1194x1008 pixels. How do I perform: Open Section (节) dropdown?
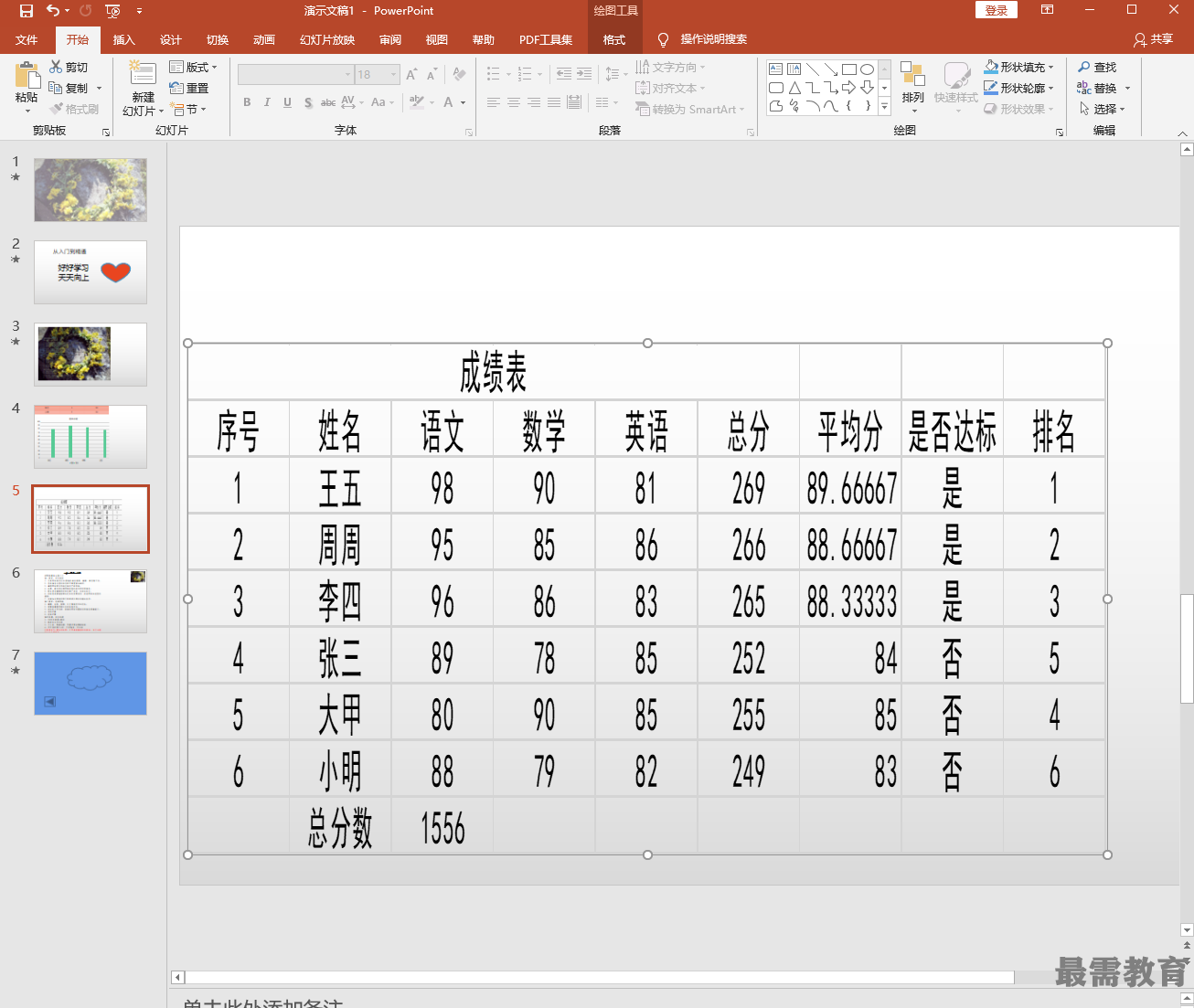(x=189, y=109)
